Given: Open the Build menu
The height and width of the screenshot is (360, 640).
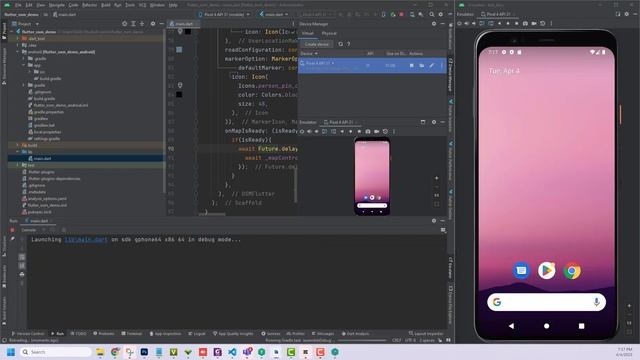Looking at the screenshot, I should pos(106,5).
